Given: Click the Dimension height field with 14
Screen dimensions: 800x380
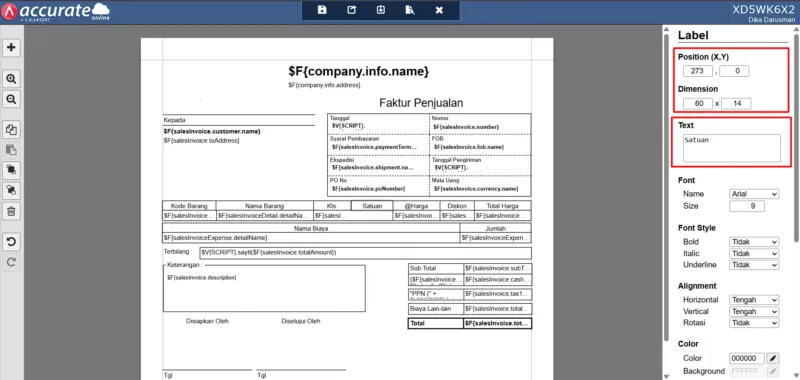Looking at the screenshot, I should [x=736, y=104].
